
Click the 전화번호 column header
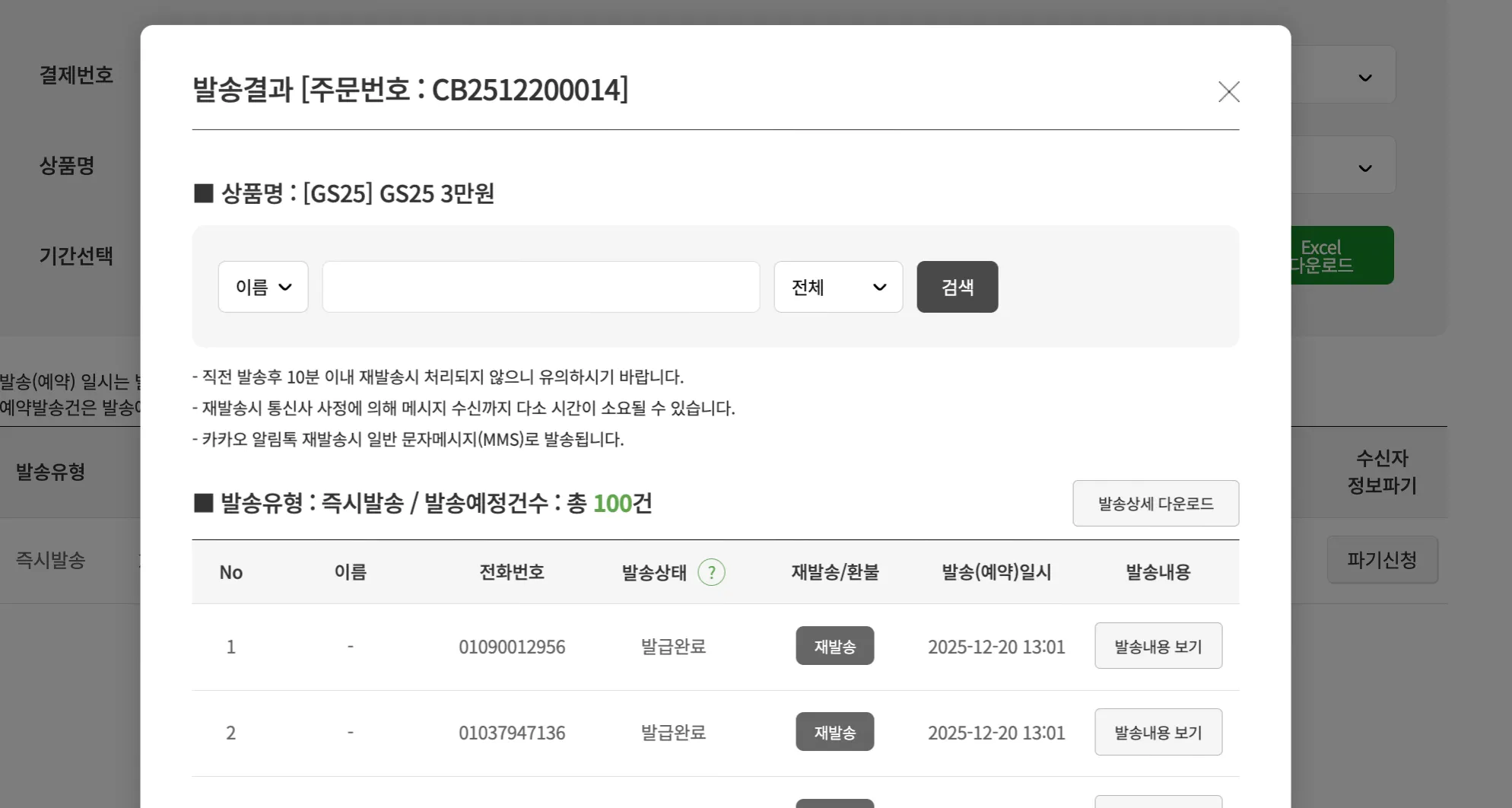coord(512,572)
